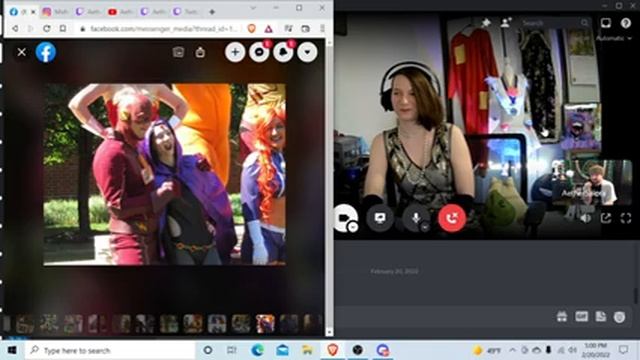Image resolution: width=640 pixels, height=360 pixels.
Task: Open the emoji picker in Discord
Action: 620,317
